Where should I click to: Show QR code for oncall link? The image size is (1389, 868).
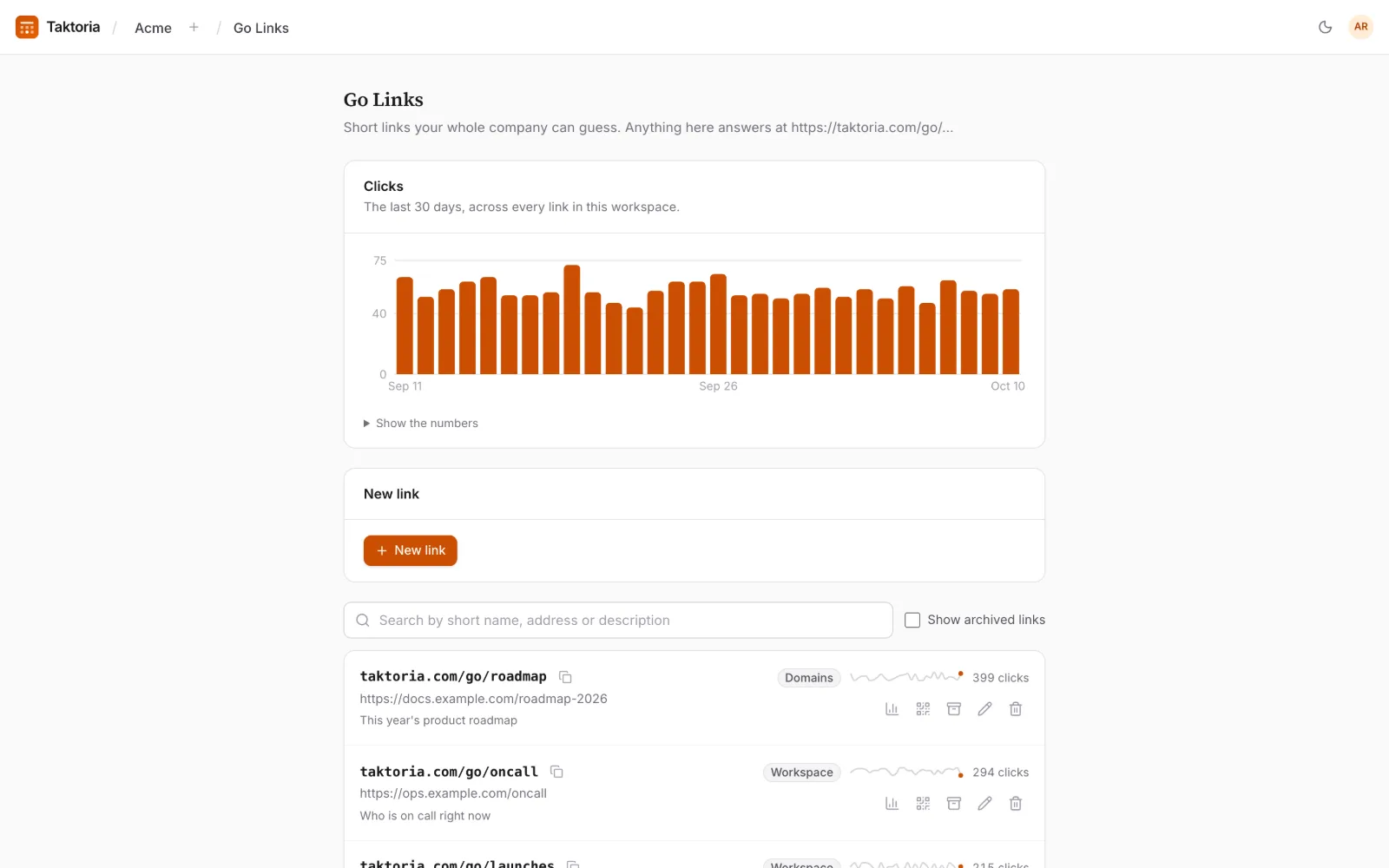923,804
